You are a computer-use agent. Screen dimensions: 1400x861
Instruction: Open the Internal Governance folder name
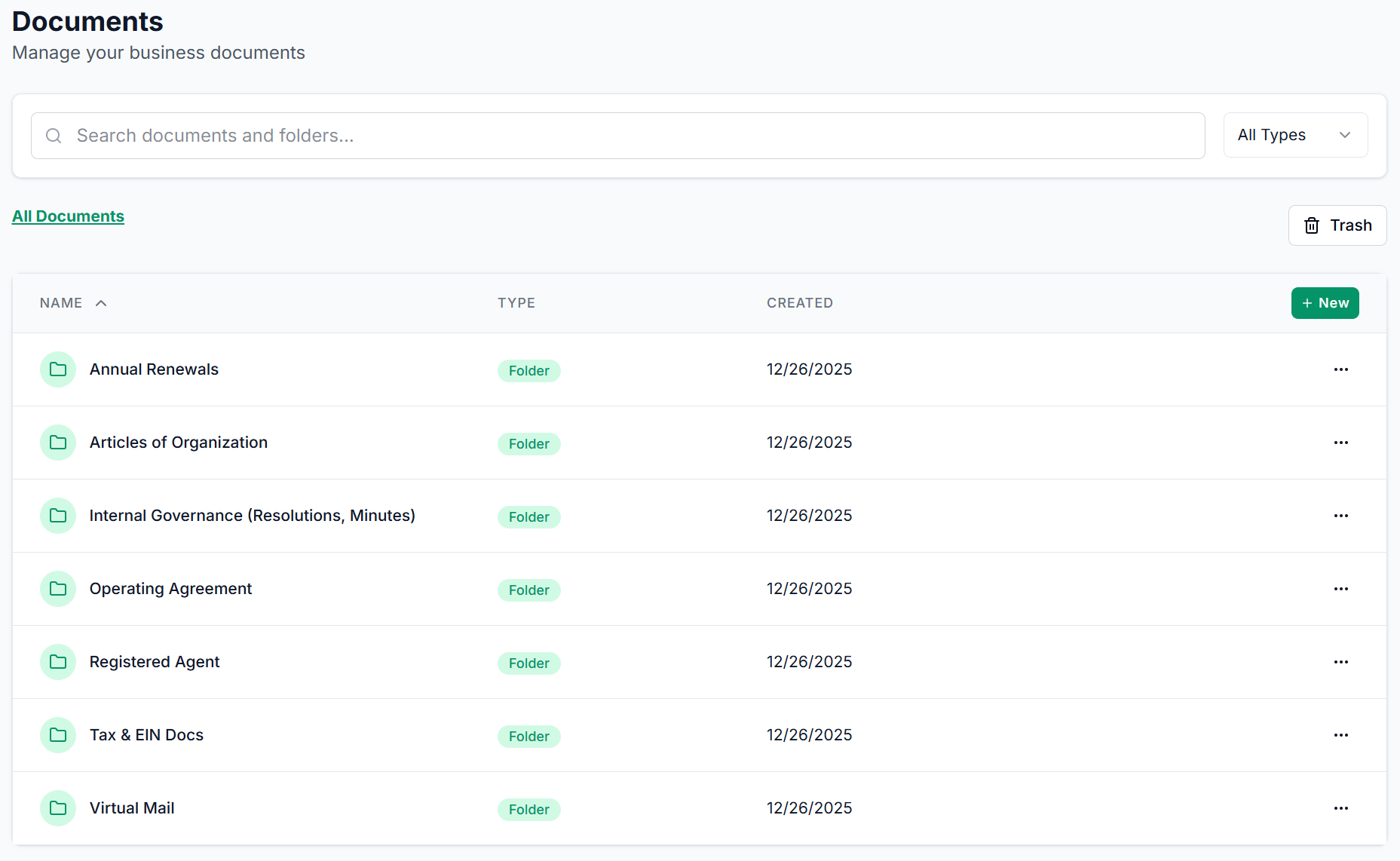(x=252, y=516)
